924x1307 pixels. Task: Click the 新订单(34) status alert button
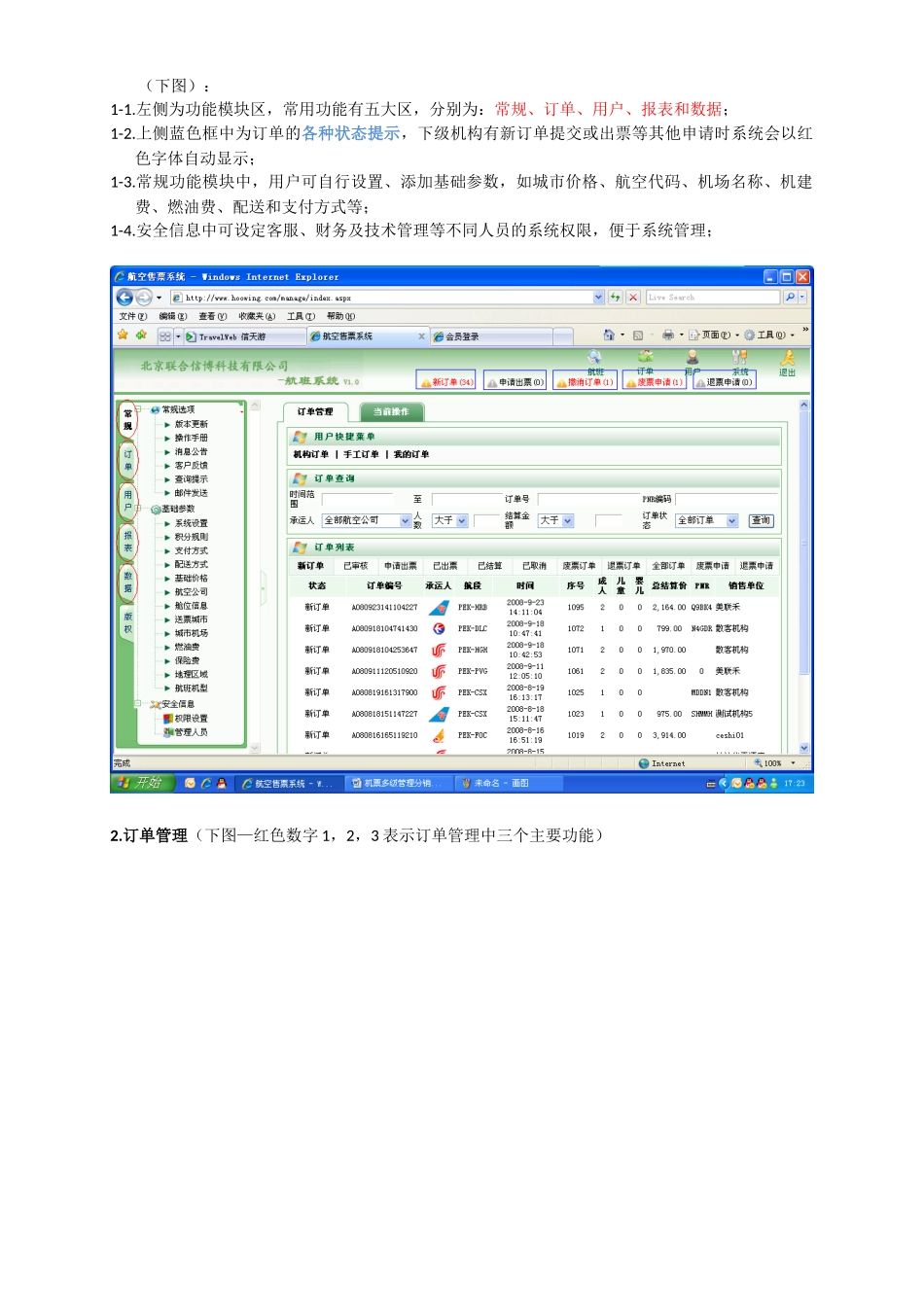point(446,382)
